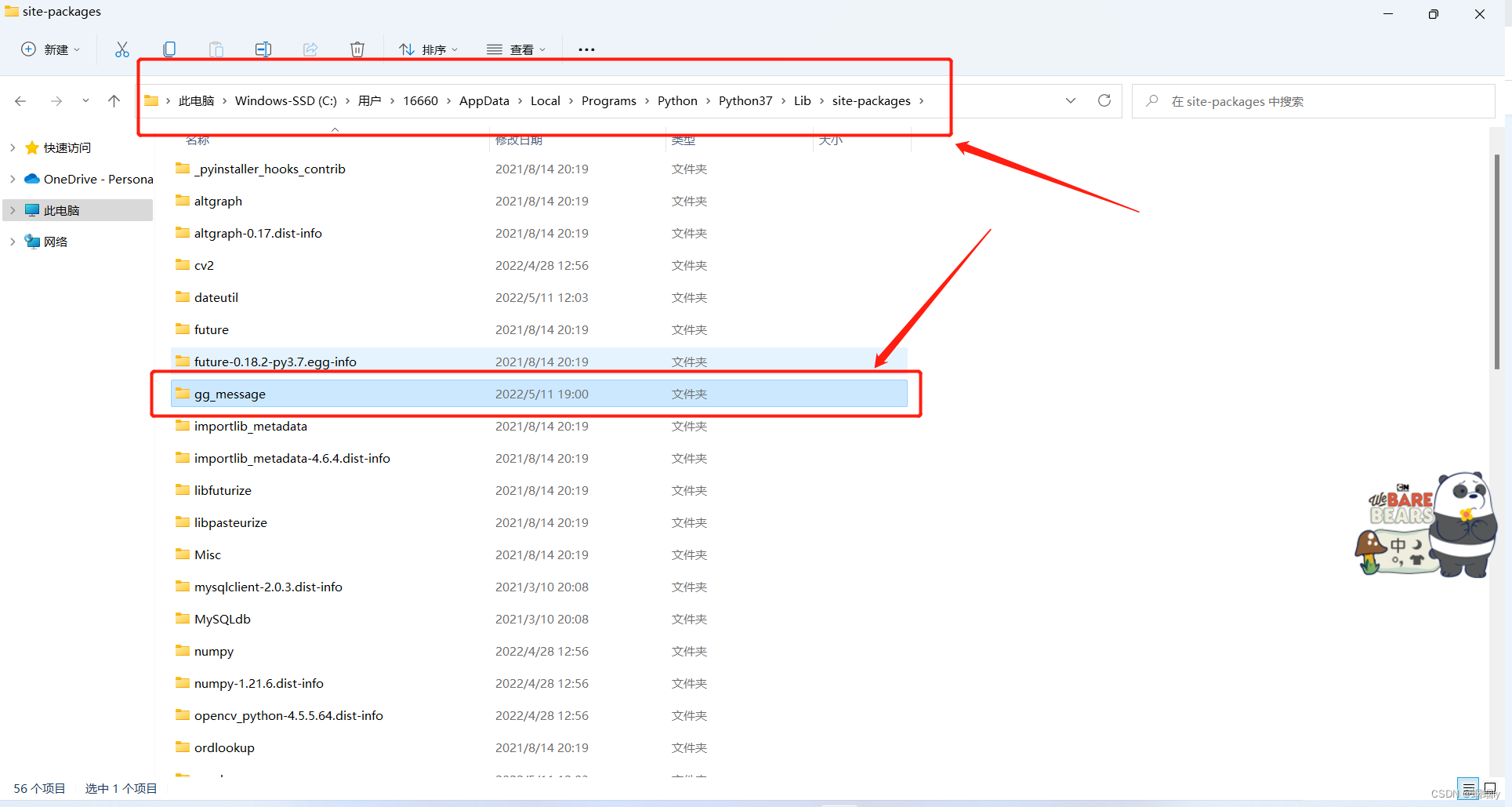Open recent locations dropdown arrow
Image resolution: width=1512 pixels, height=807 pixels.
point(85,101)
